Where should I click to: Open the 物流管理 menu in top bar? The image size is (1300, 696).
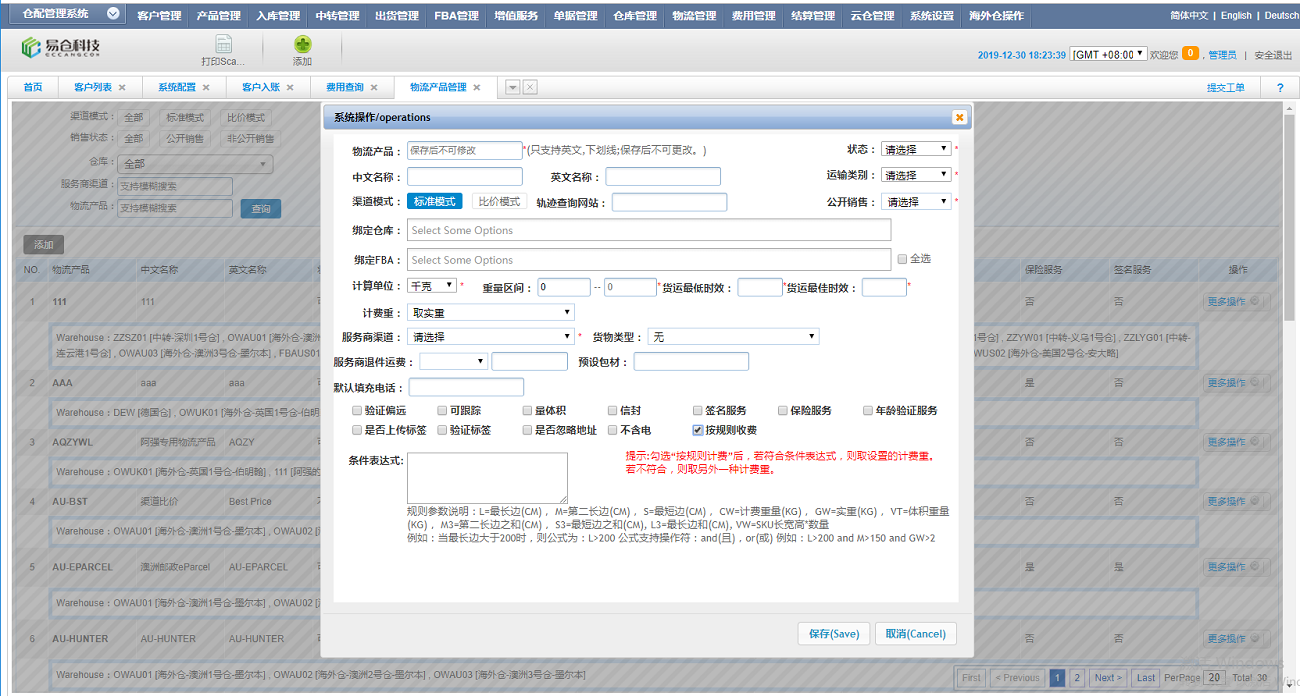pyautogui.click(x=693, y=15)
